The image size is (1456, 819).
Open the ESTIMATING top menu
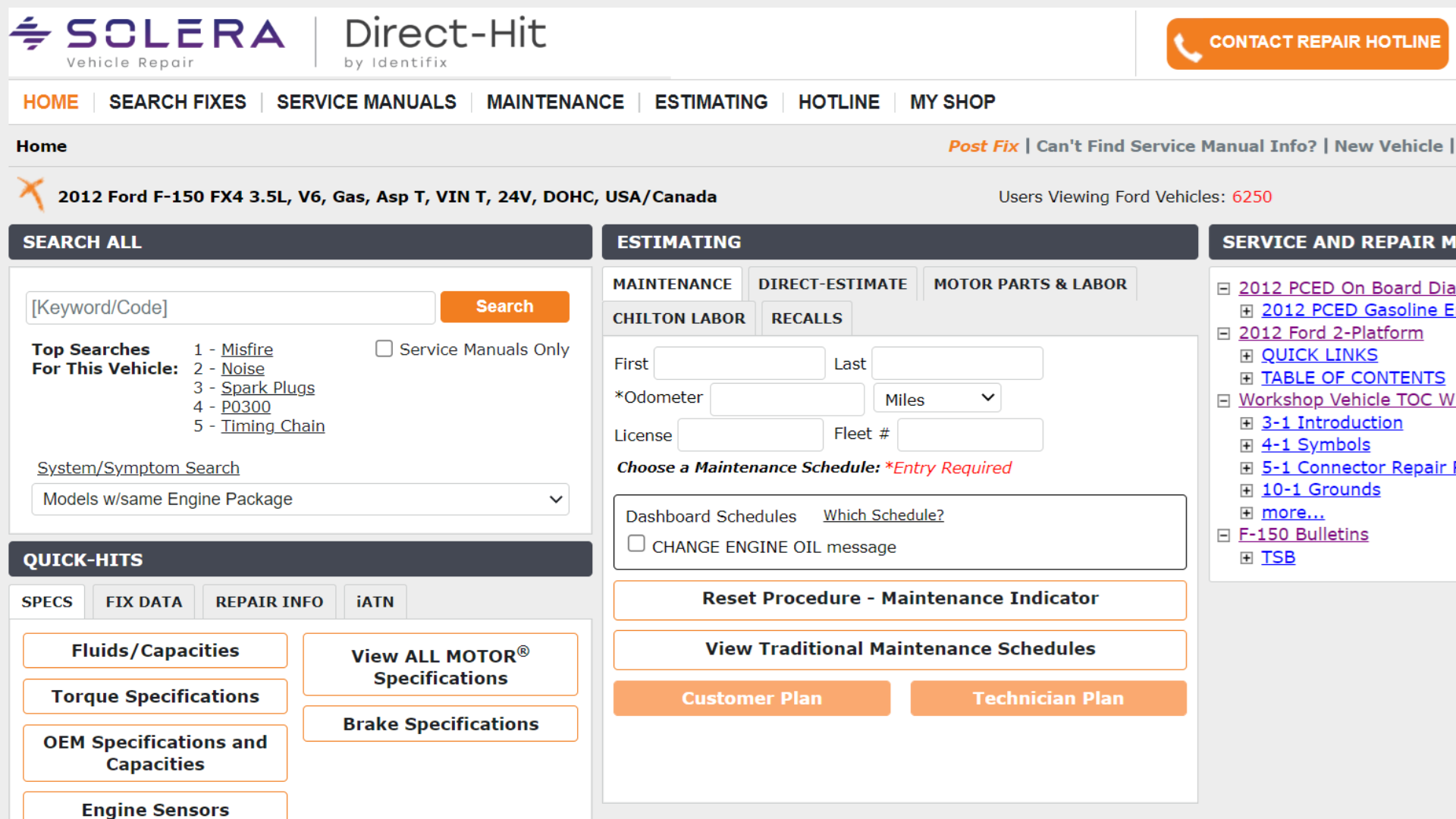(711, 102)
